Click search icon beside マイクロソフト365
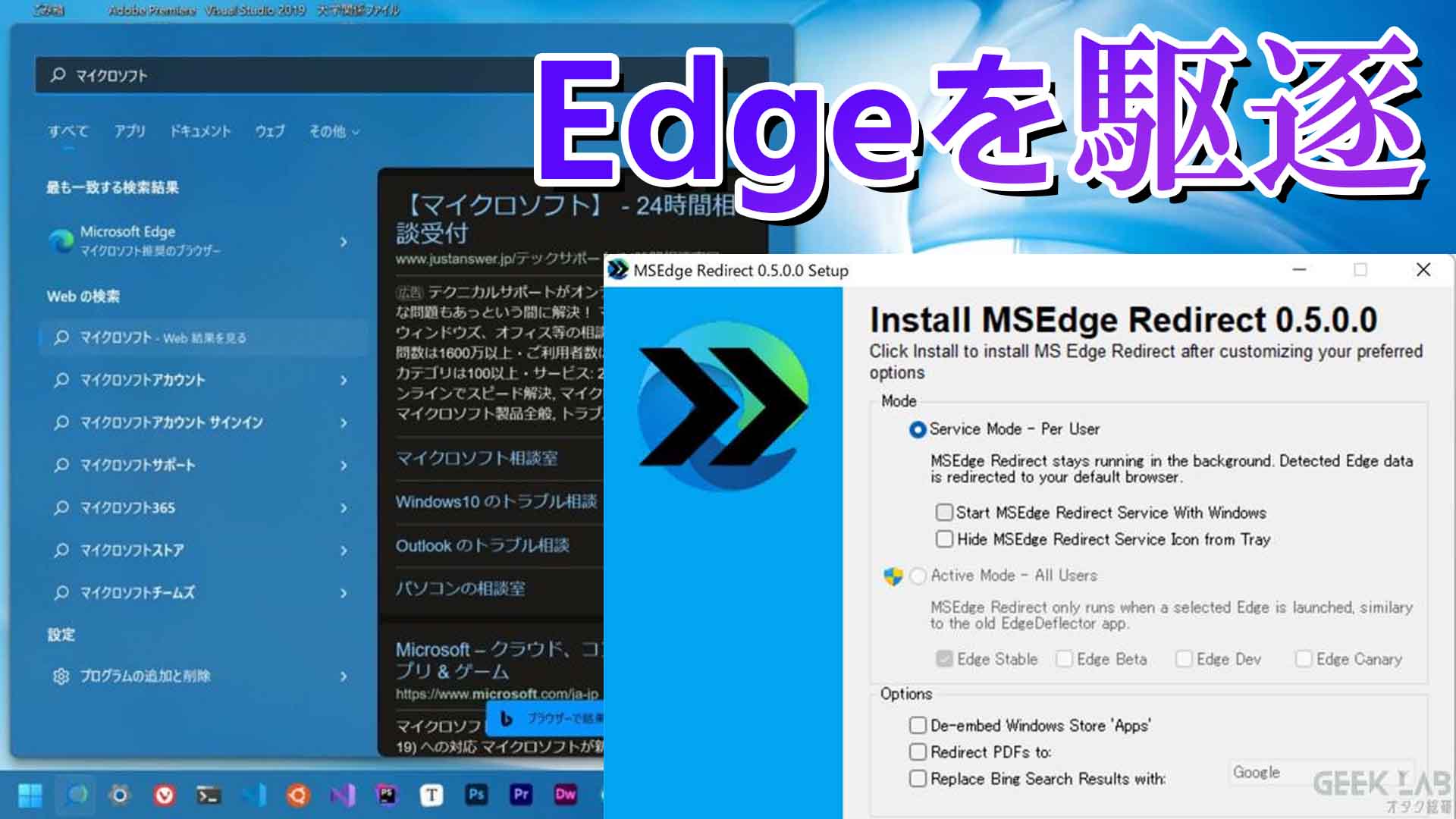 61,507
